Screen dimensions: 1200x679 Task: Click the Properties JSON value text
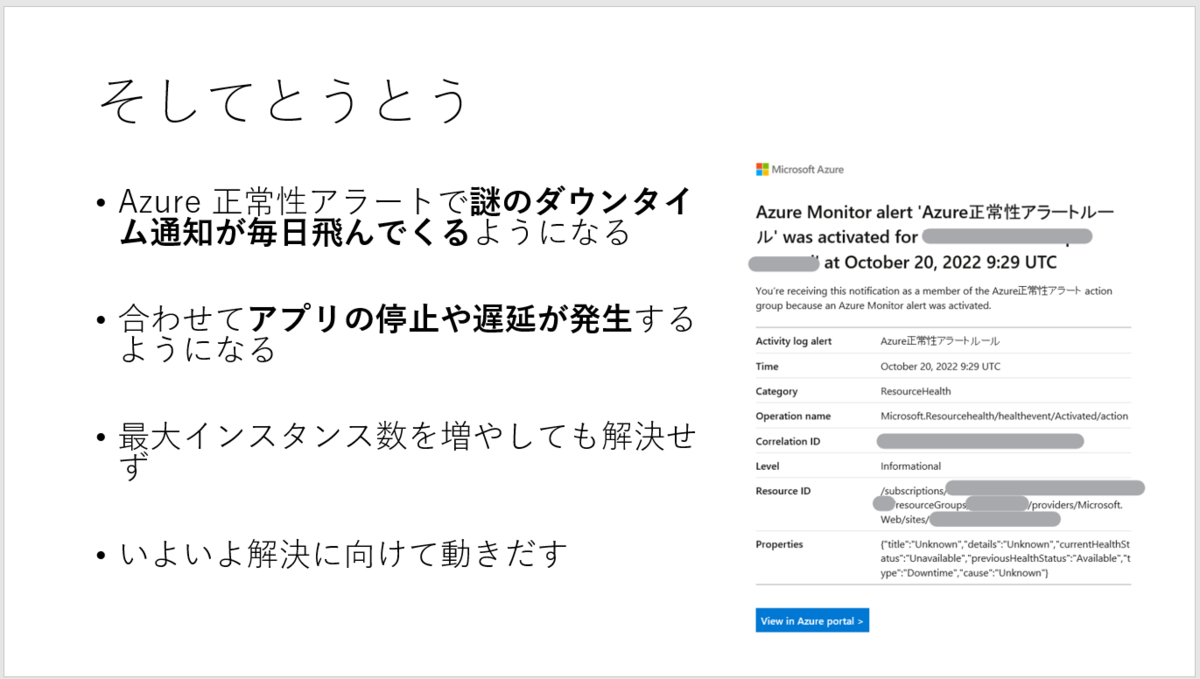point(1005,559)
